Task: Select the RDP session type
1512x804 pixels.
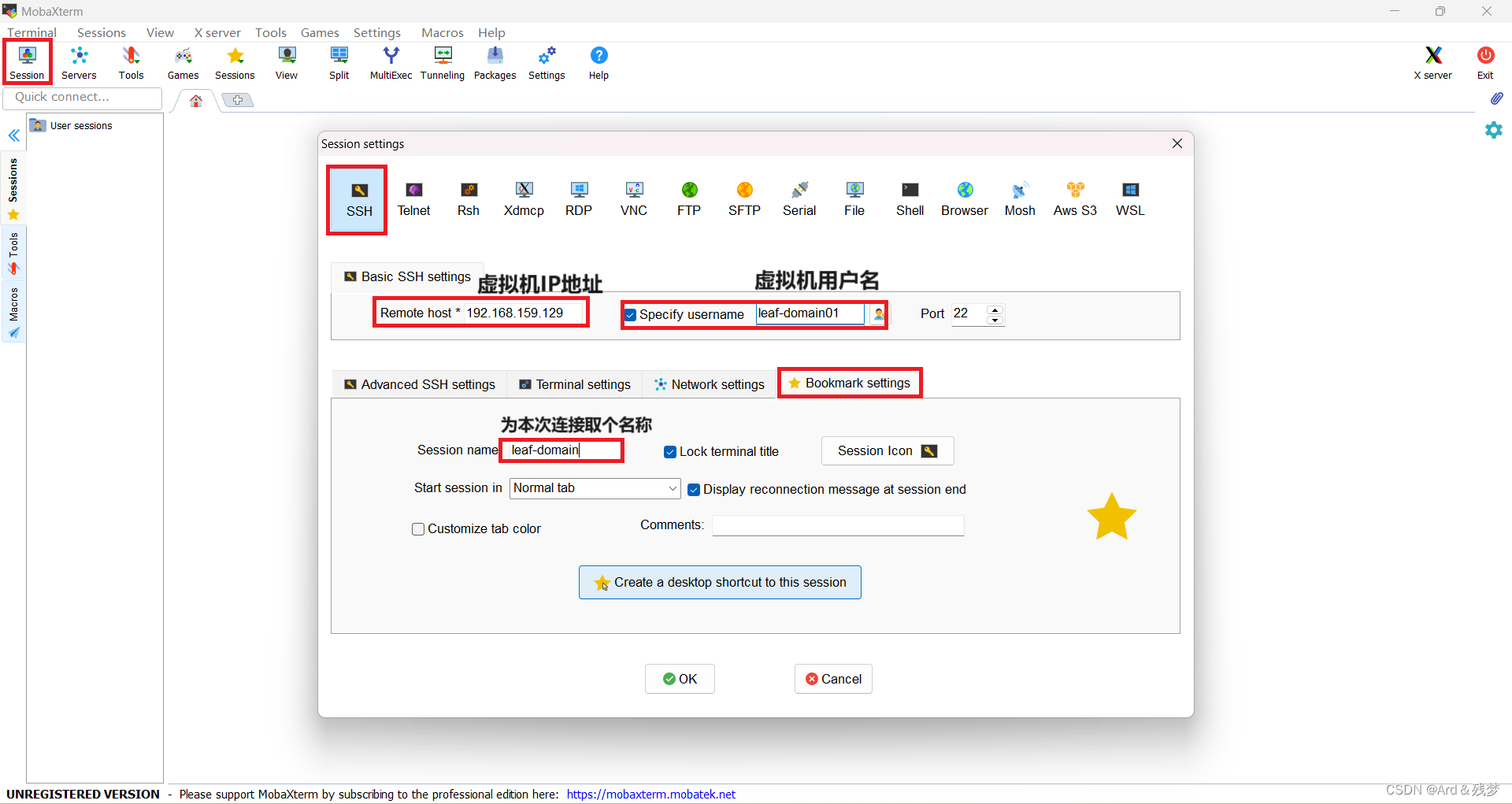Action: click(579, 200)
